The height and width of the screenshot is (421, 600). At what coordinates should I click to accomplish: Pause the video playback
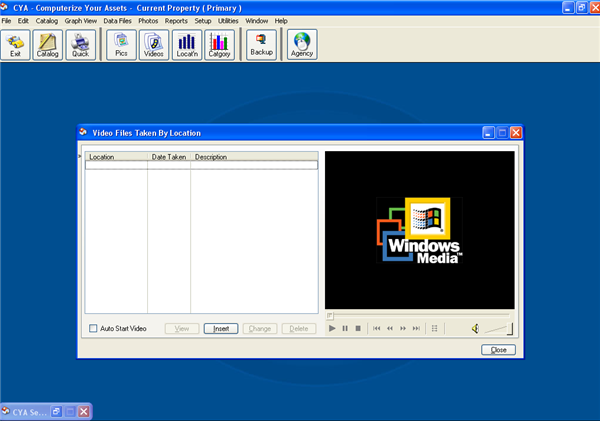pyautogui.click(x=345, y=328)
